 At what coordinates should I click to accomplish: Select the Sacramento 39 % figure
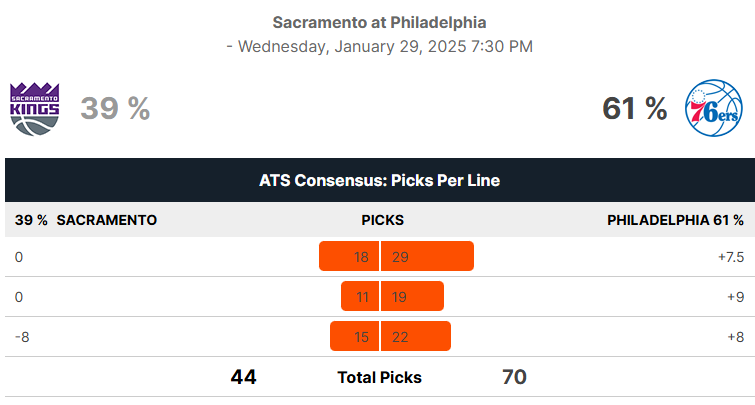pos(115,108)
